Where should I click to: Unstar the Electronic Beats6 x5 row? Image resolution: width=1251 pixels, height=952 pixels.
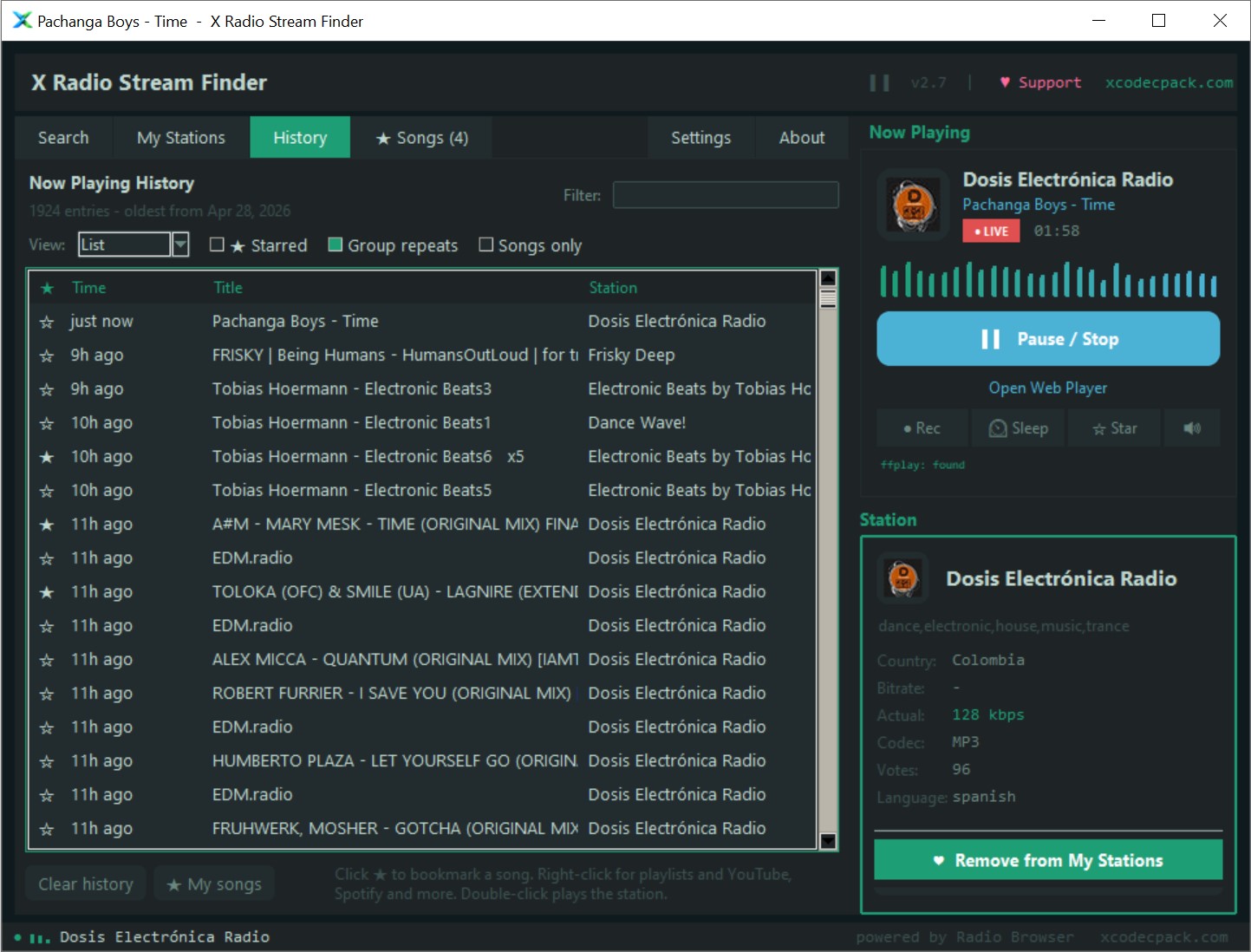tap(47, 457)
